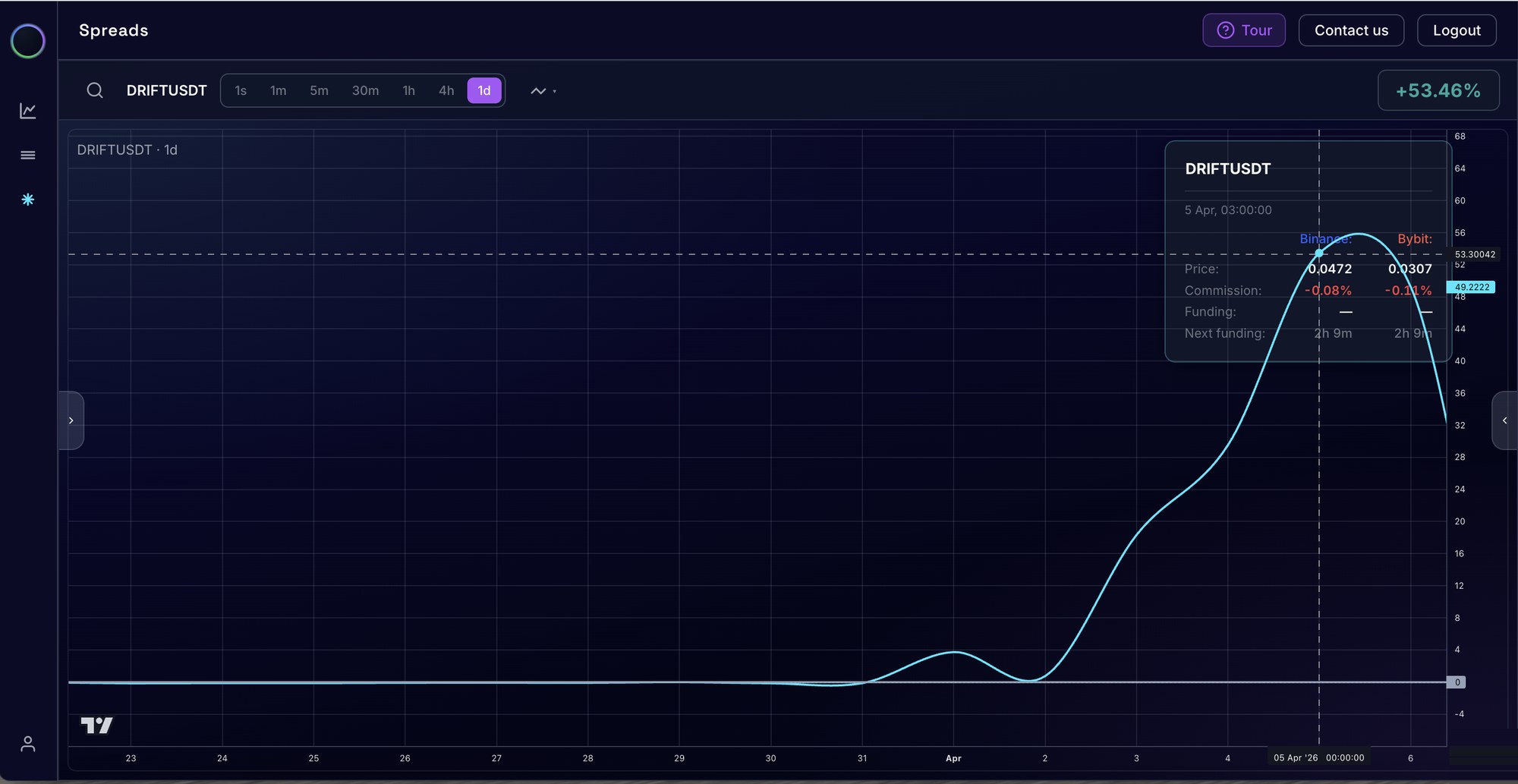The image size is (1518, 784).
Task: Click the TradingView logo on the chart
Action: pyautogui.click(x=96, y=726)
